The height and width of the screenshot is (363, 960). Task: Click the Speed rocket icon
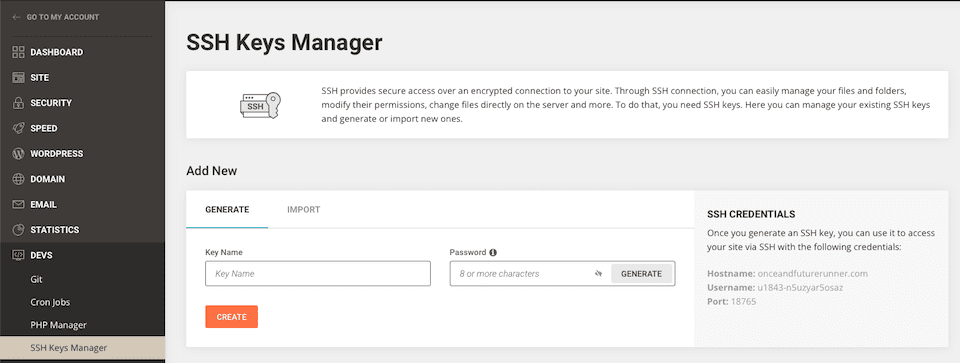coord(18,129)
